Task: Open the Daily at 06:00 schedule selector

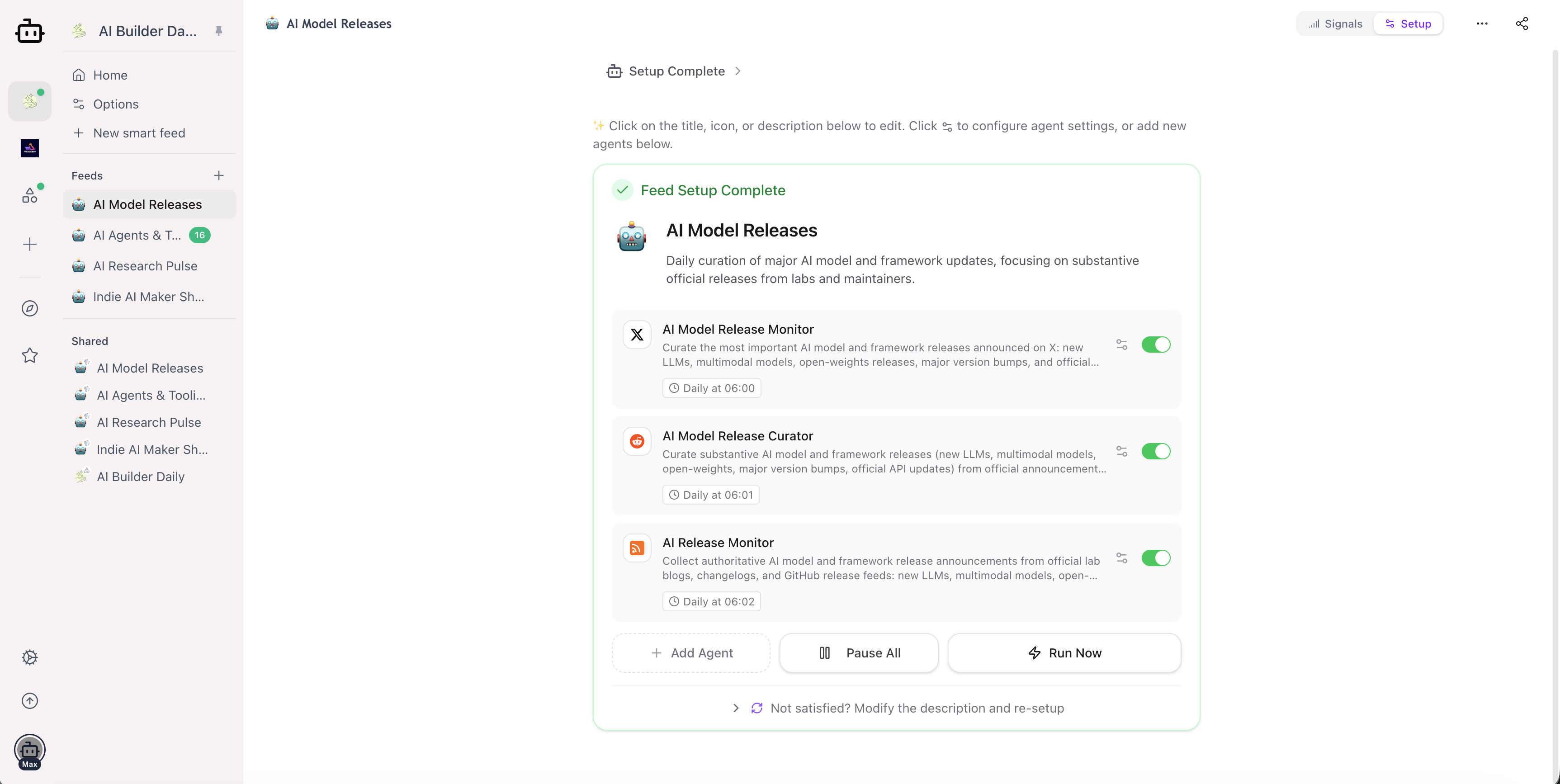Action: [712, 388]
